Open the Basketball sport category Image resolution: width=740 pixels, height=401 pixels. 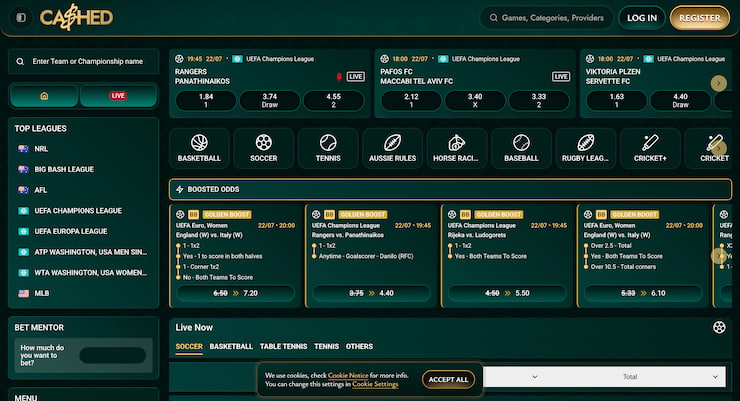(x=199, y=148)
